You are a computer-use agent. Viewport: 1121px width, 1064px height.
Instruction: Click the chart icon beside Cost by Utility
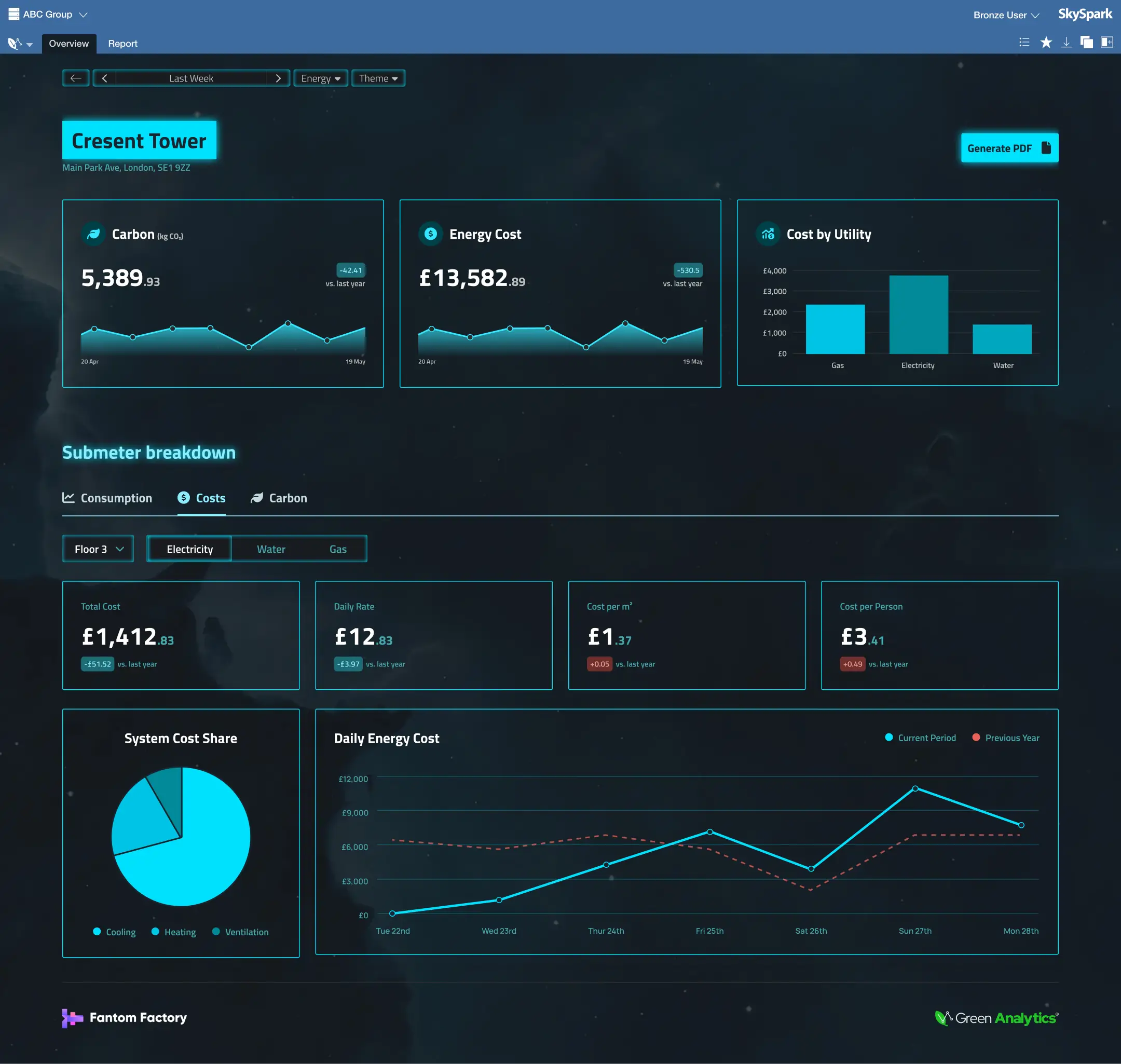768,234
